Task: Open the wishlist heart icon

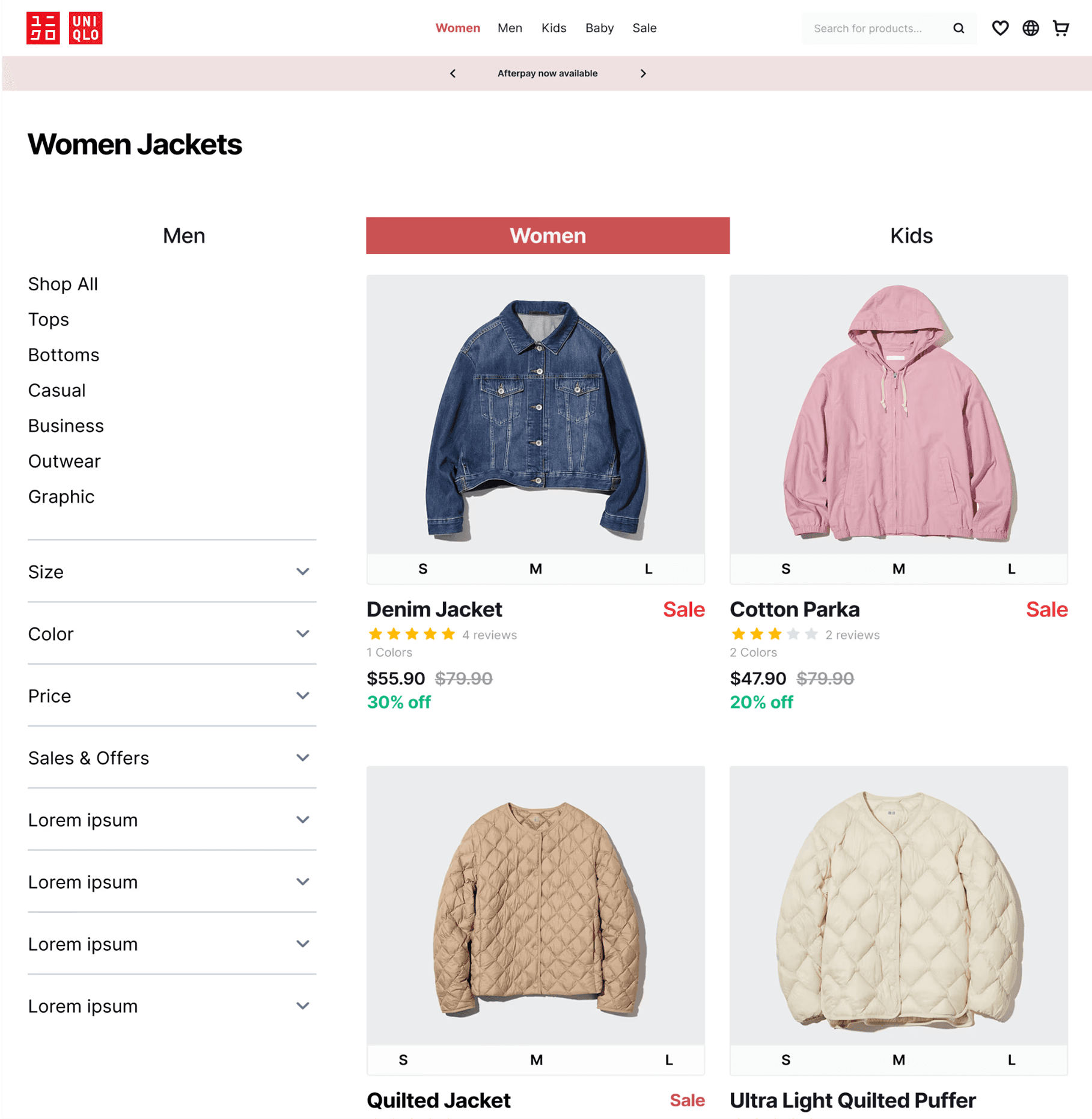Action: coord(1000,28)
